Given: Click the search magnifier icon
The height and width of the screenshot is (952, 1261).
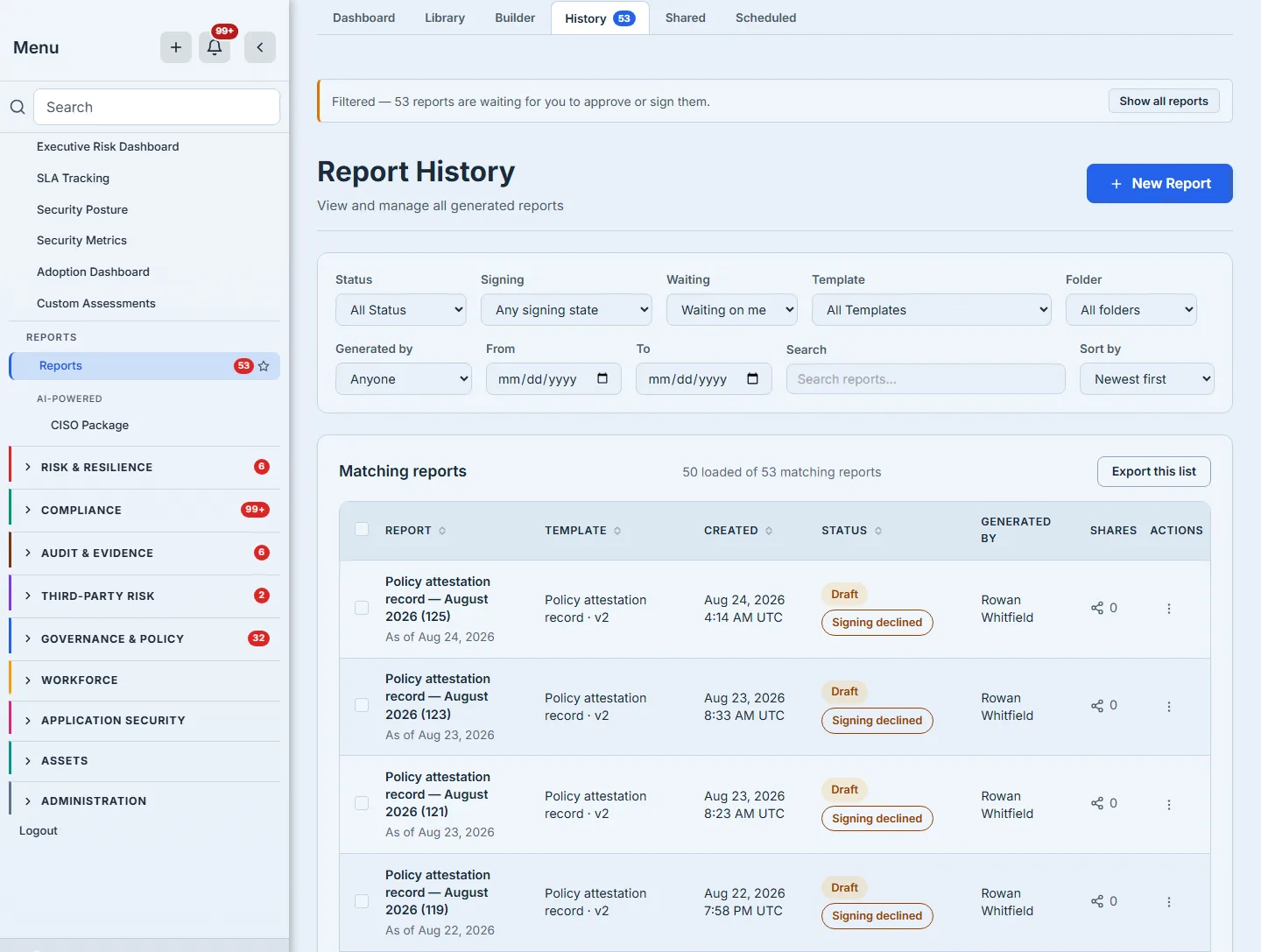Looking at the screenshot, I should [x=18, y=107].
